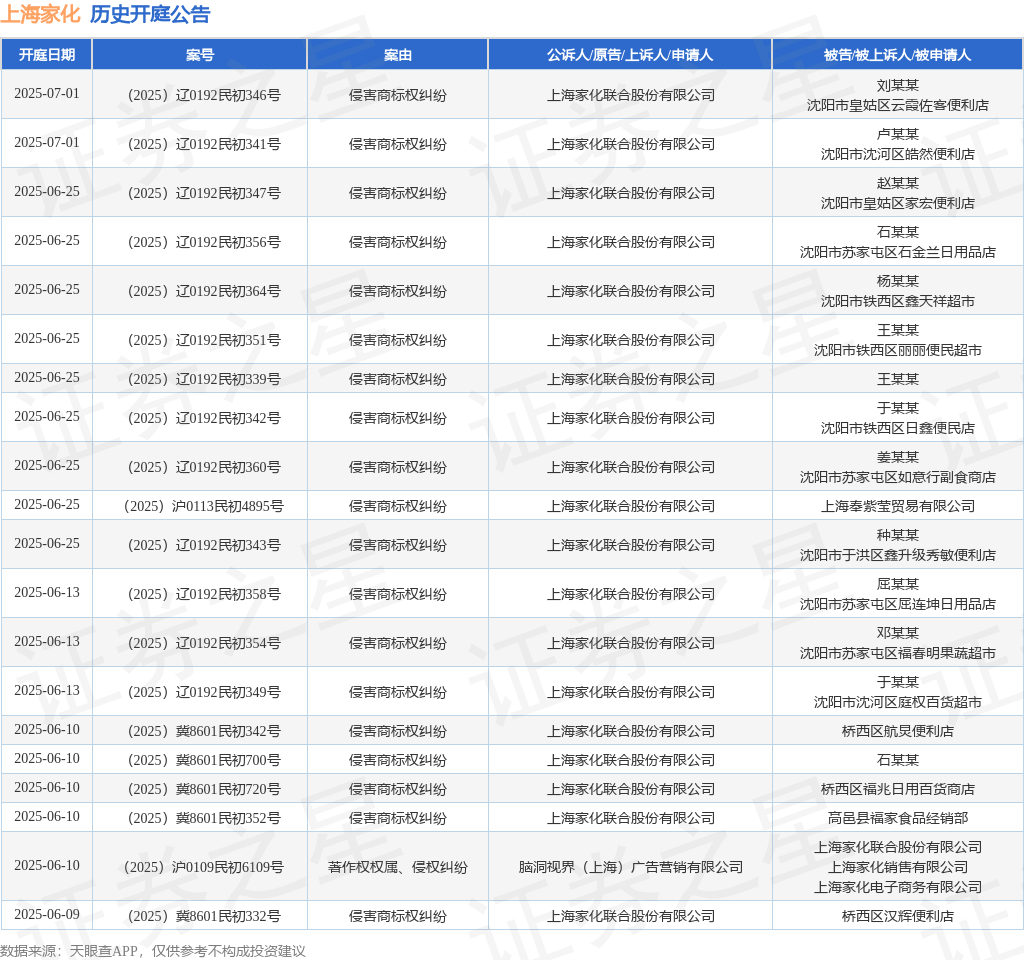Click defendant name 姜某某
Screen dimensions: 1024x960
pyautogui.click(x=897, y=457)
